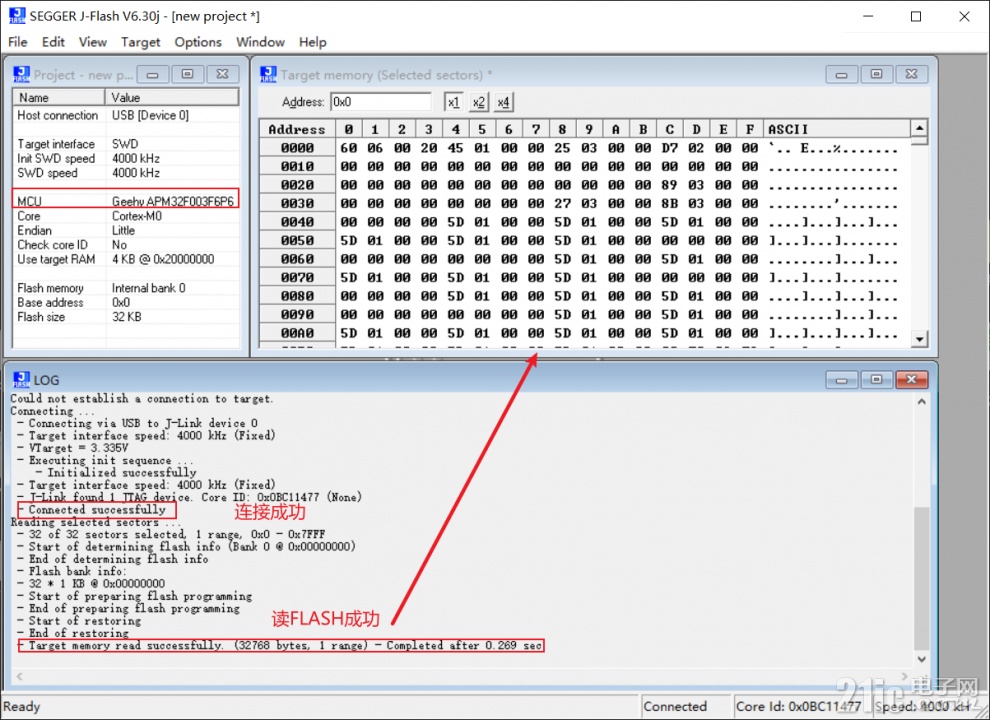Open the Target menu

click(140, 42)
